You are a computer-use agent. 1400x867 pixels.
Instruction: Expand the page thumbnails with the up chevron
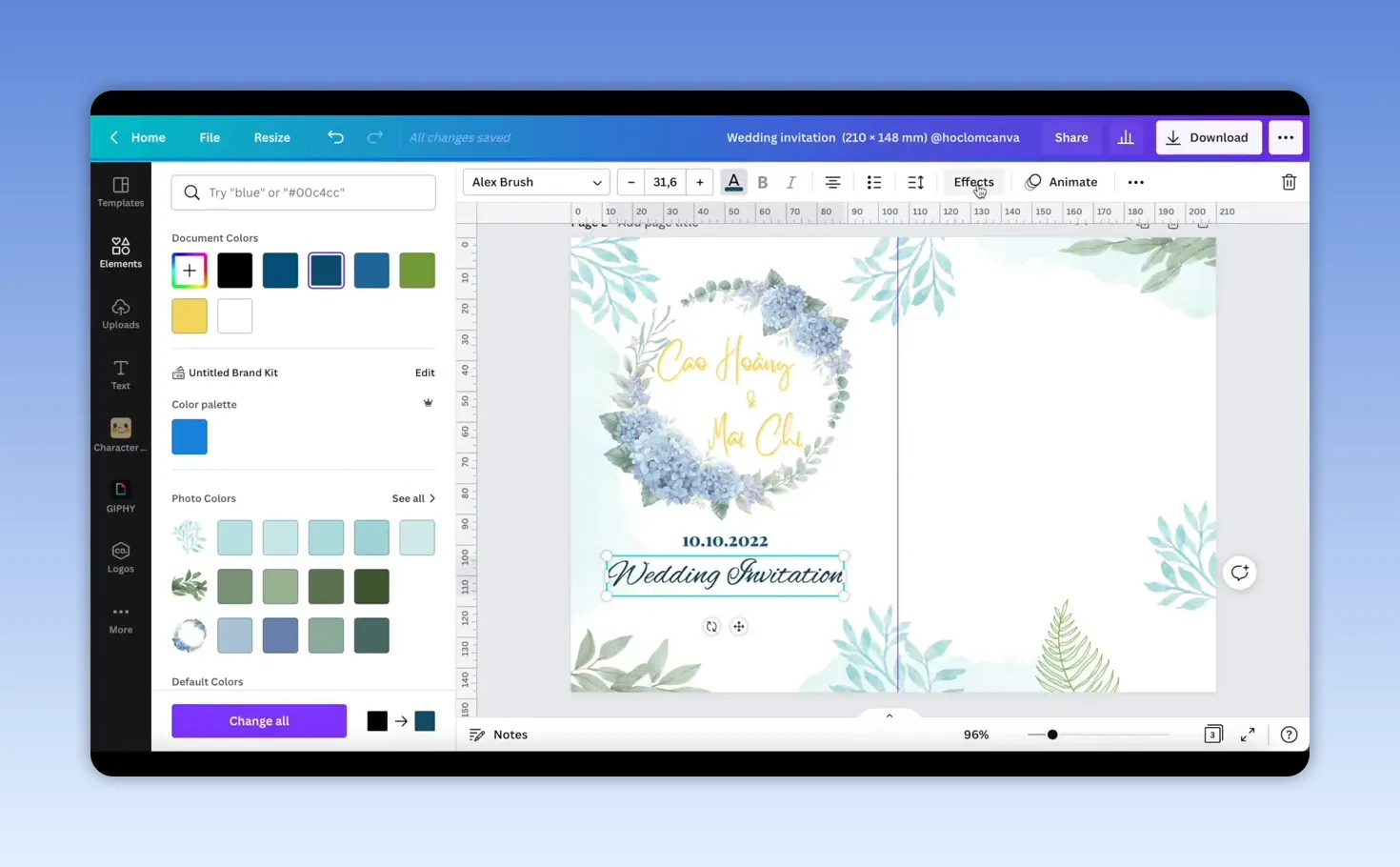point(890,716)
